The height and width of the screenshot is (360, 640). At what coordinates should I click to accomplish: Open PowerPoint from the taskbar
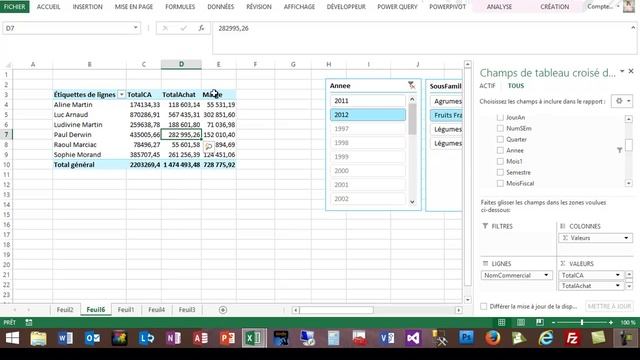[227, 338]
